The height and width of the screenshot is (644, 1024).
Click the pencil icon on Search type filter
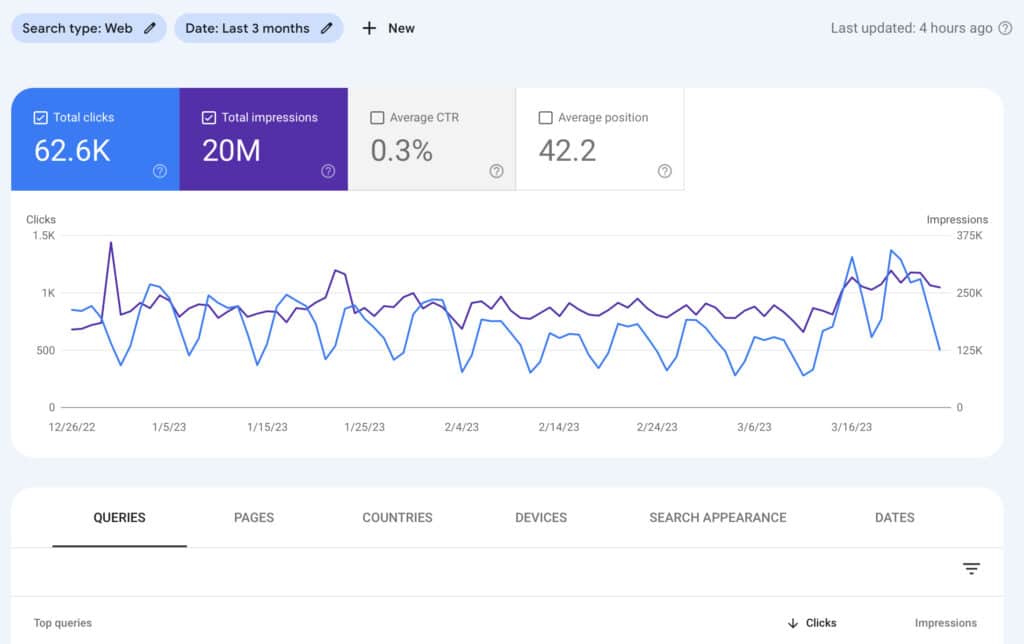pyautogui.click(x=150, y=28)
